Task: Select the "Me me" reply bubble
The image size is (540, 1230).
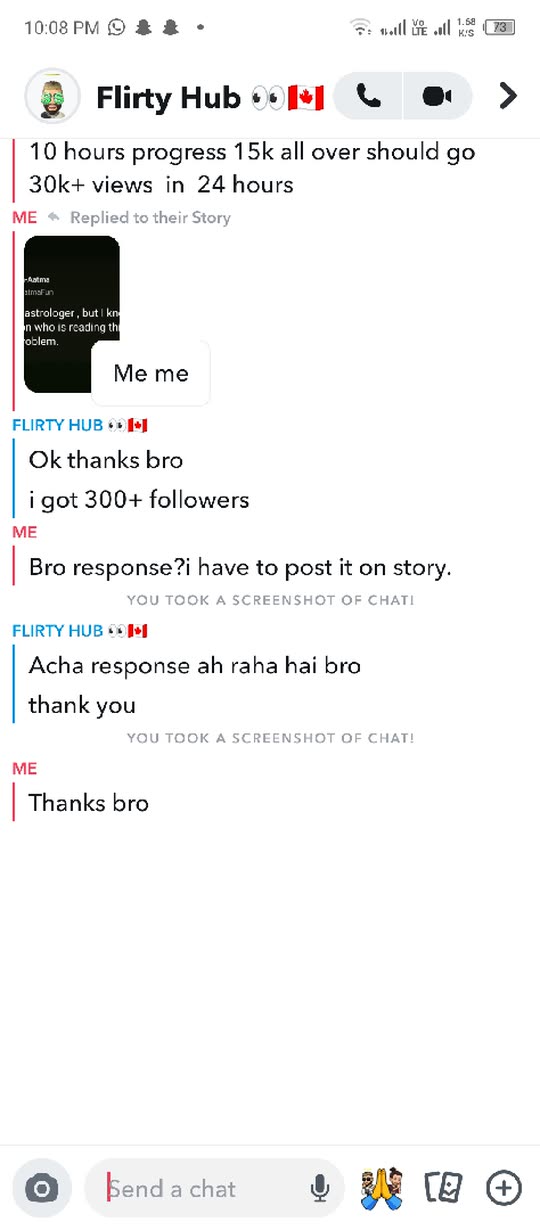Action: click(151, 373)
